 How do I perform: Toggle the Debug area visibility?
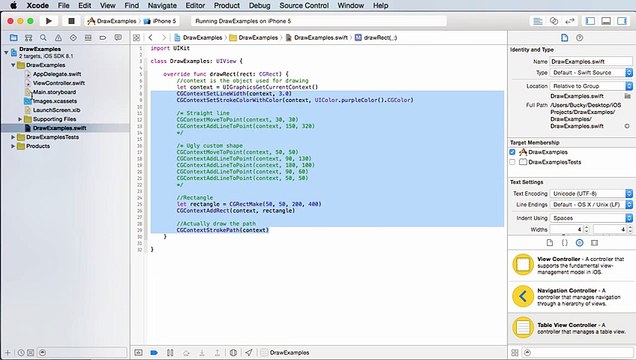[x=606, y=21]
